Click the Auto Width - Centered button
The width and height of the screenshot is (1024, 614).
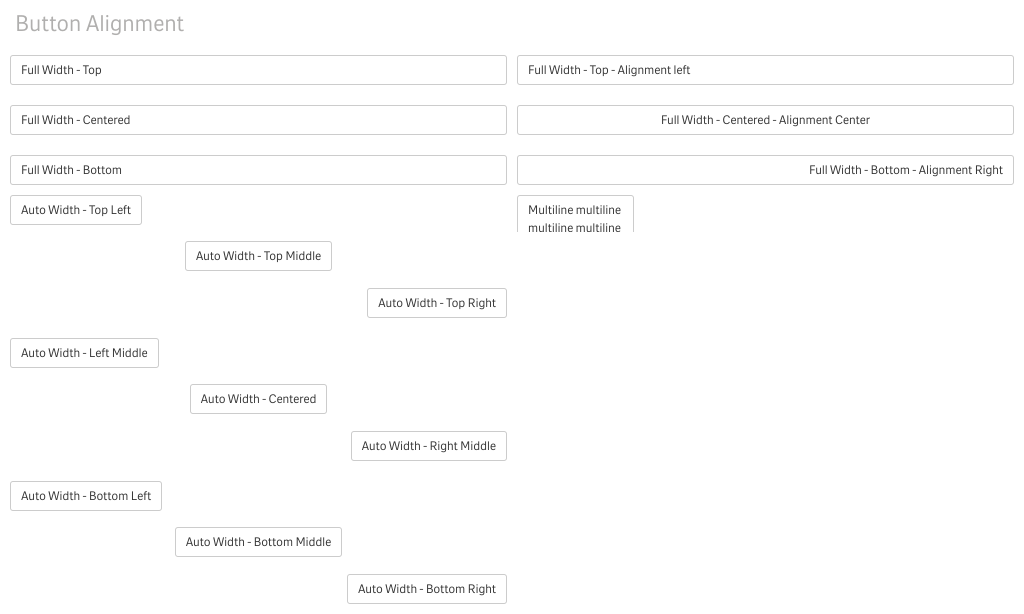click(x=258, y=399)
